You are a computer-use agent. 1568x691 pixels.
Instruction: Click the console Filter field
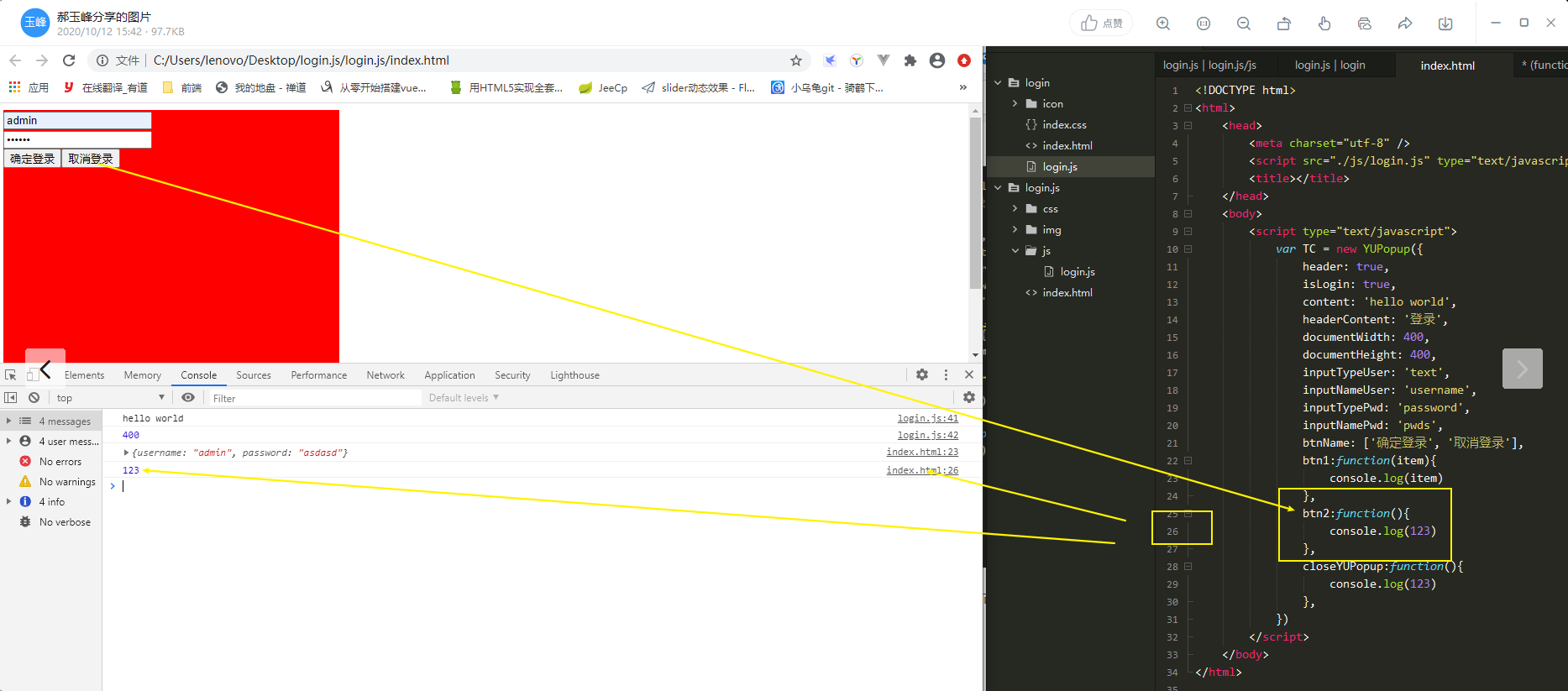coord(315,398)
